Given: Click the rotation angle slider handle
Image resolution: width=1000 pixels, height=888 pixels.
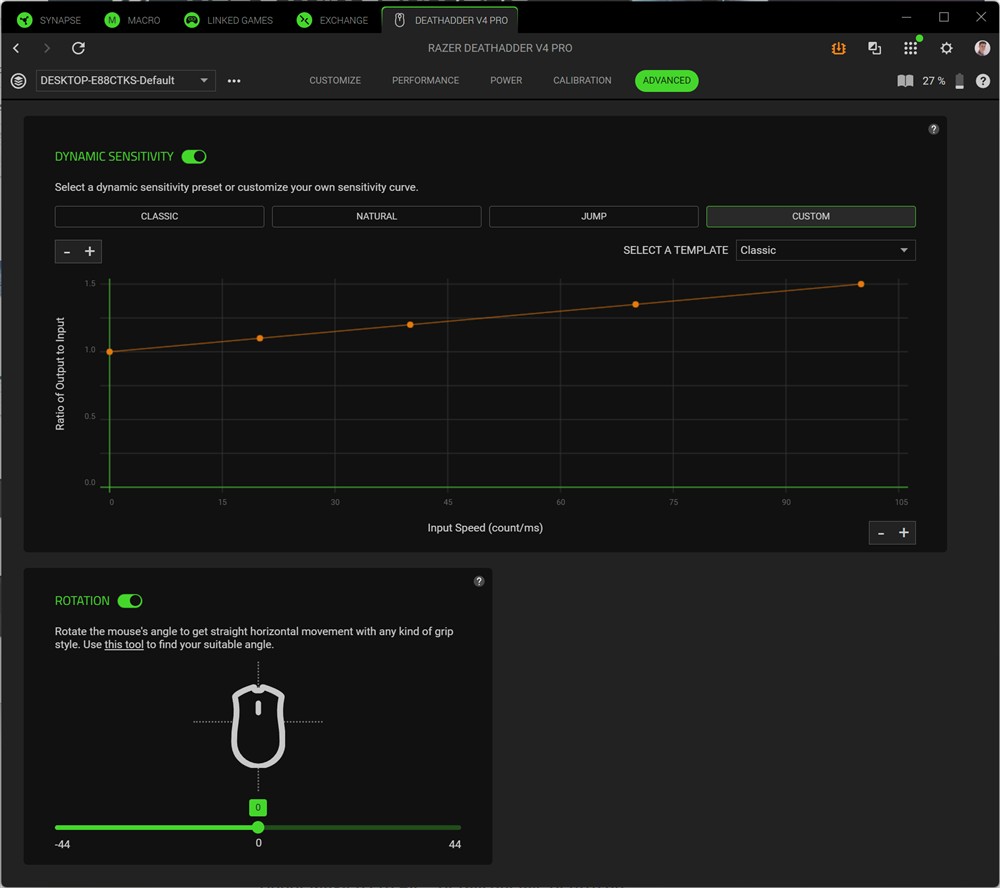Looking at the screenshot, I should (258, 827).
